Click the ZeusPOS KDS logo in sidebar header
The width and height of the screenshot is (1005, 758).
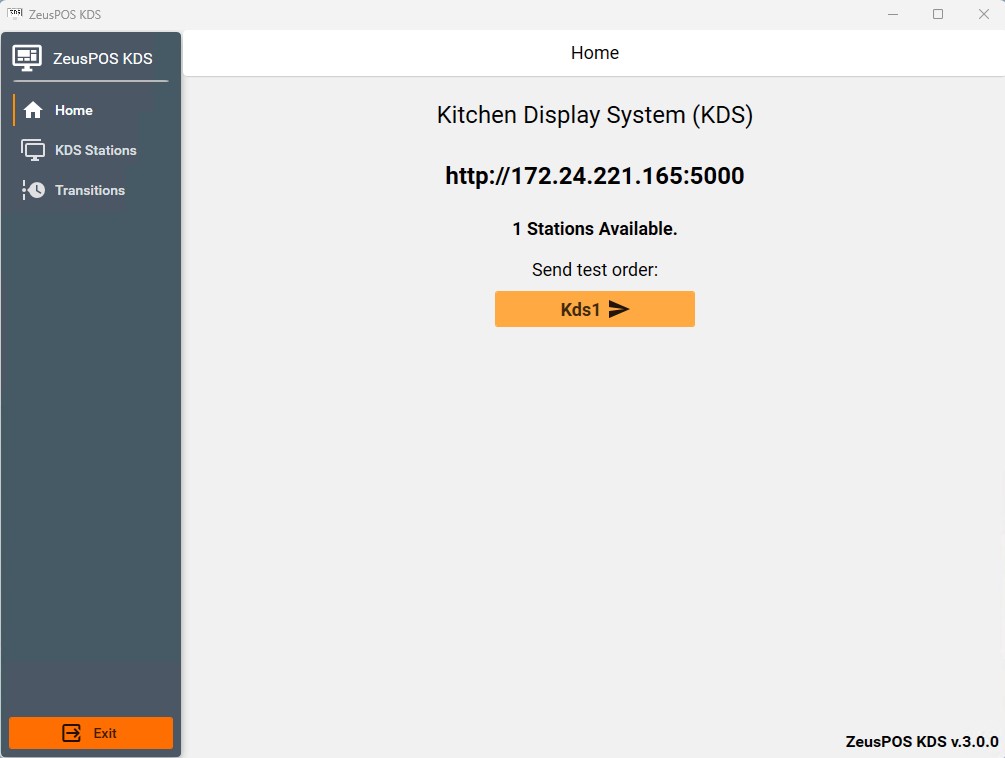tap(27, 58)
